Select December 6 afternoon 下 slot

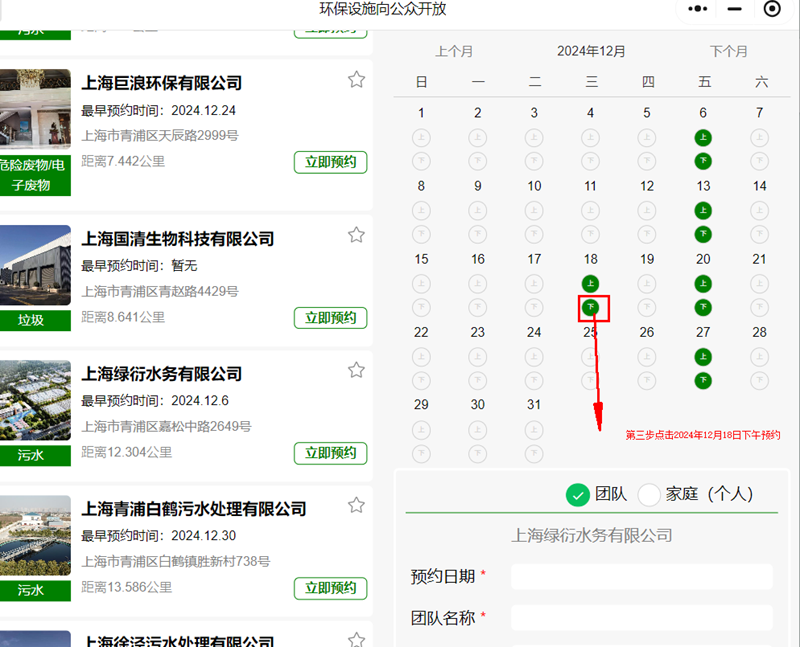coord(703,161)
